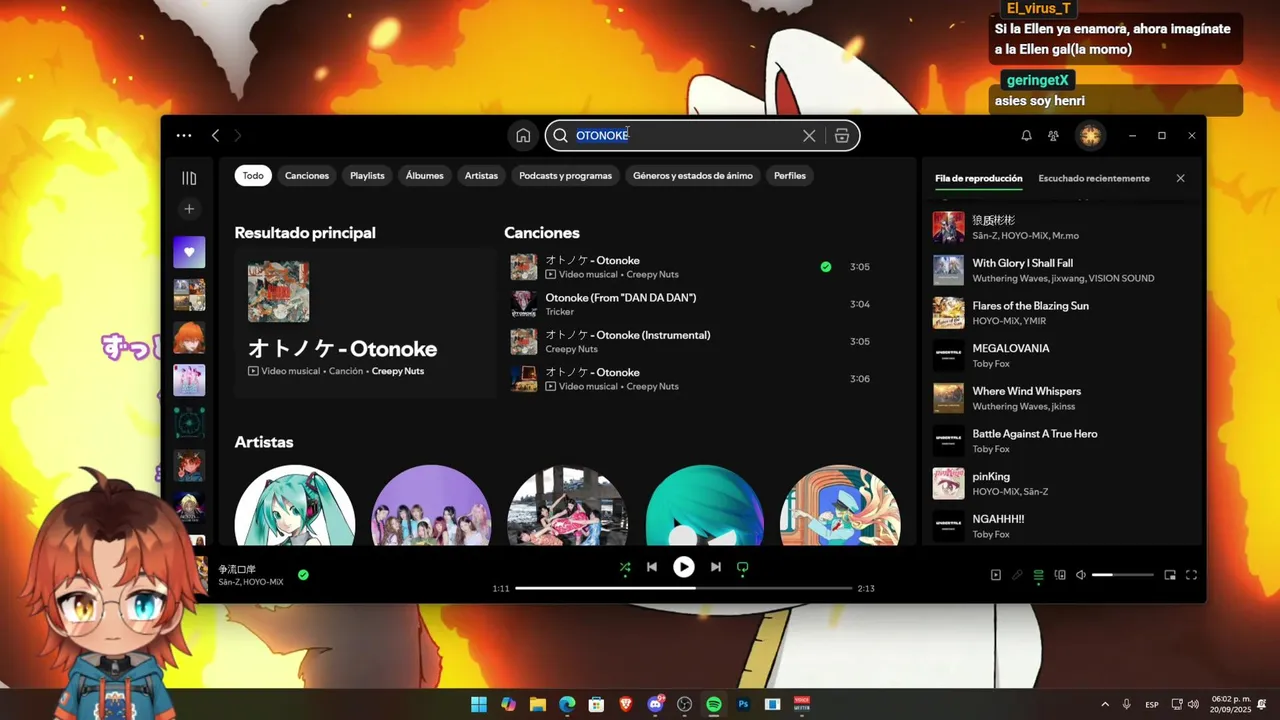Filter results by Álbumes
1280x720 pixels.
click(x=425, y=176)
